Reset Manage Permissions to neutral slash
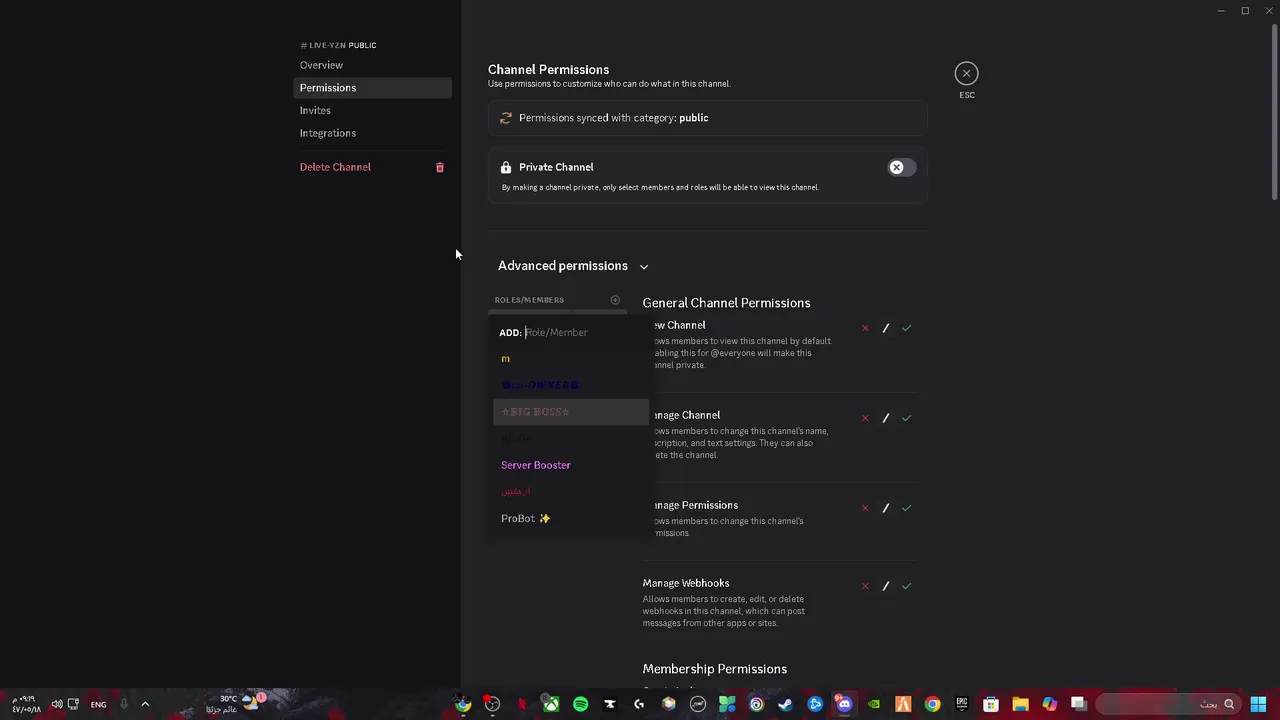Screen dimensions: 1280x720 (x=886, y=508)
